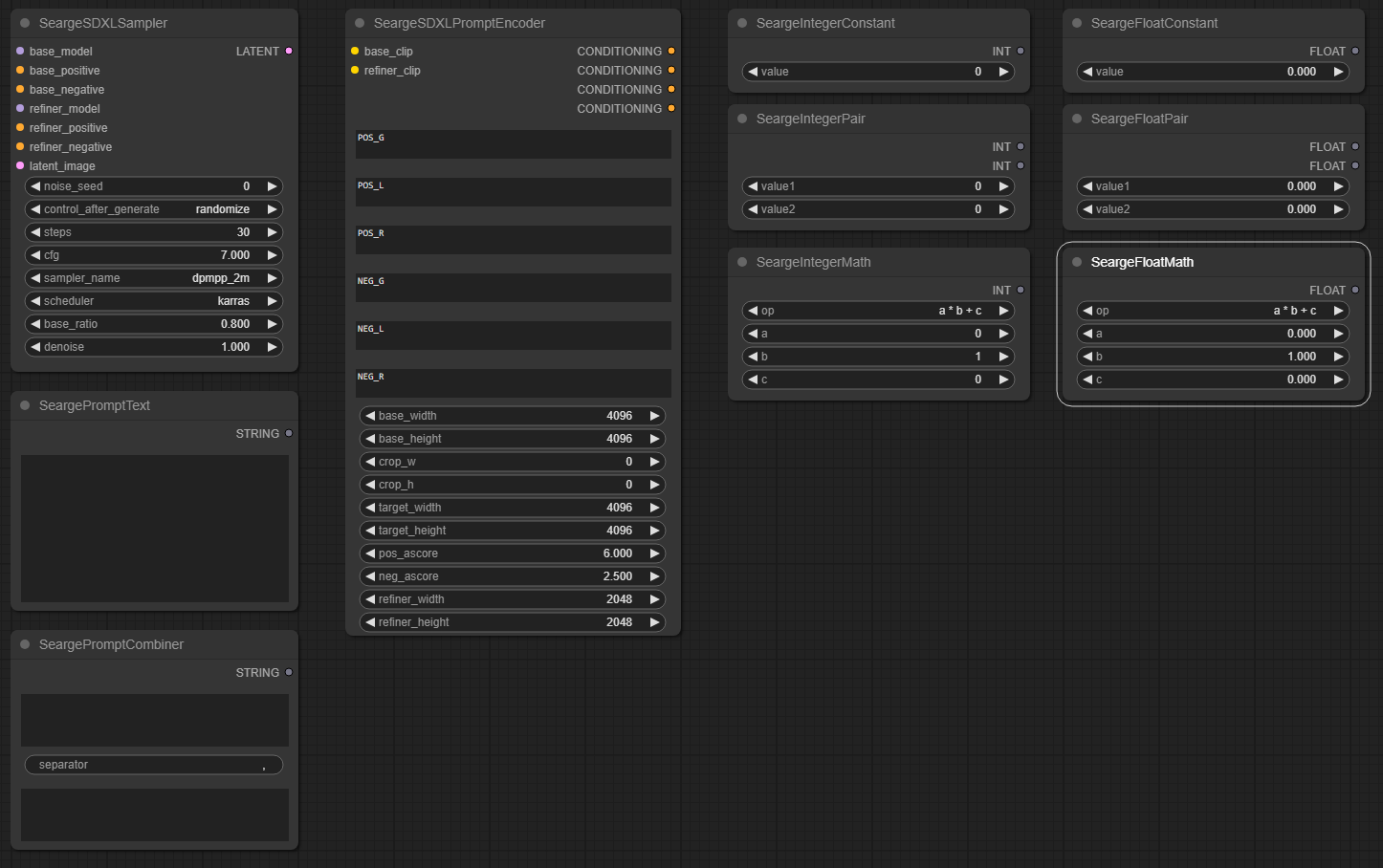Collapse the SeargeSDXLPromptEncoder node via its title dot
The height and width of the screenshot is (868, 1383).
click(x=360, y=23)
